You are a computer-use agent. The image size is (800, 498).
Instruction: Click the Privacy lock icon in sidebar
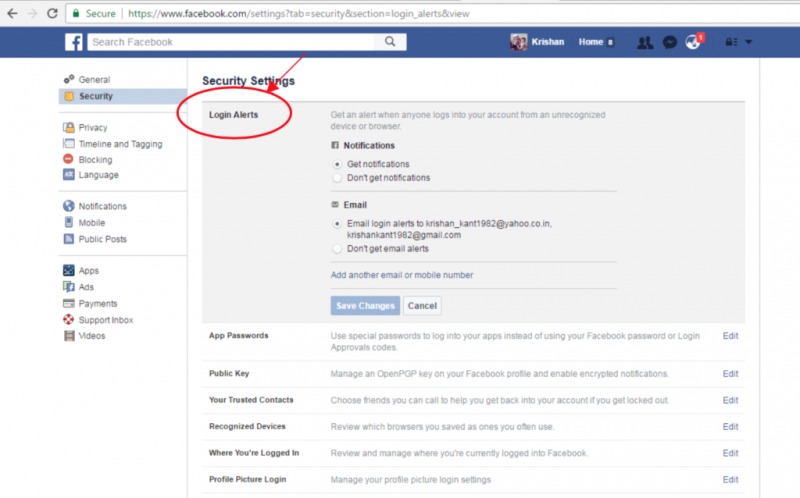(x=69, y=127)
